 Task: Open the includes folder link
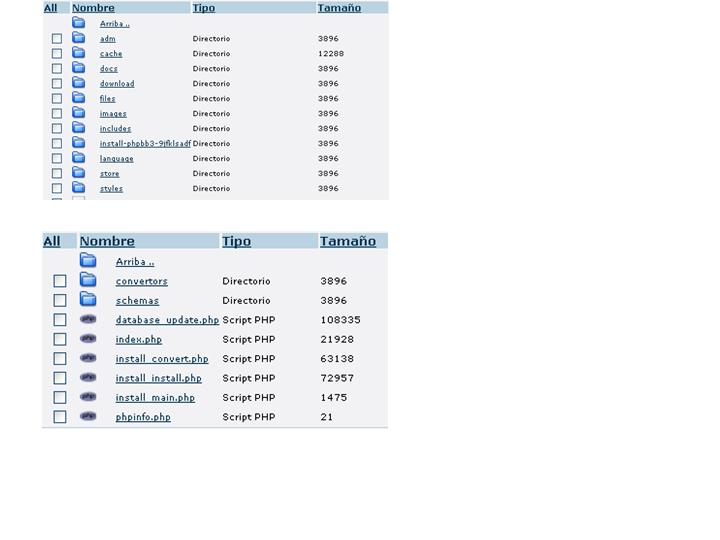pyautogui.click(x=115, y=129)
